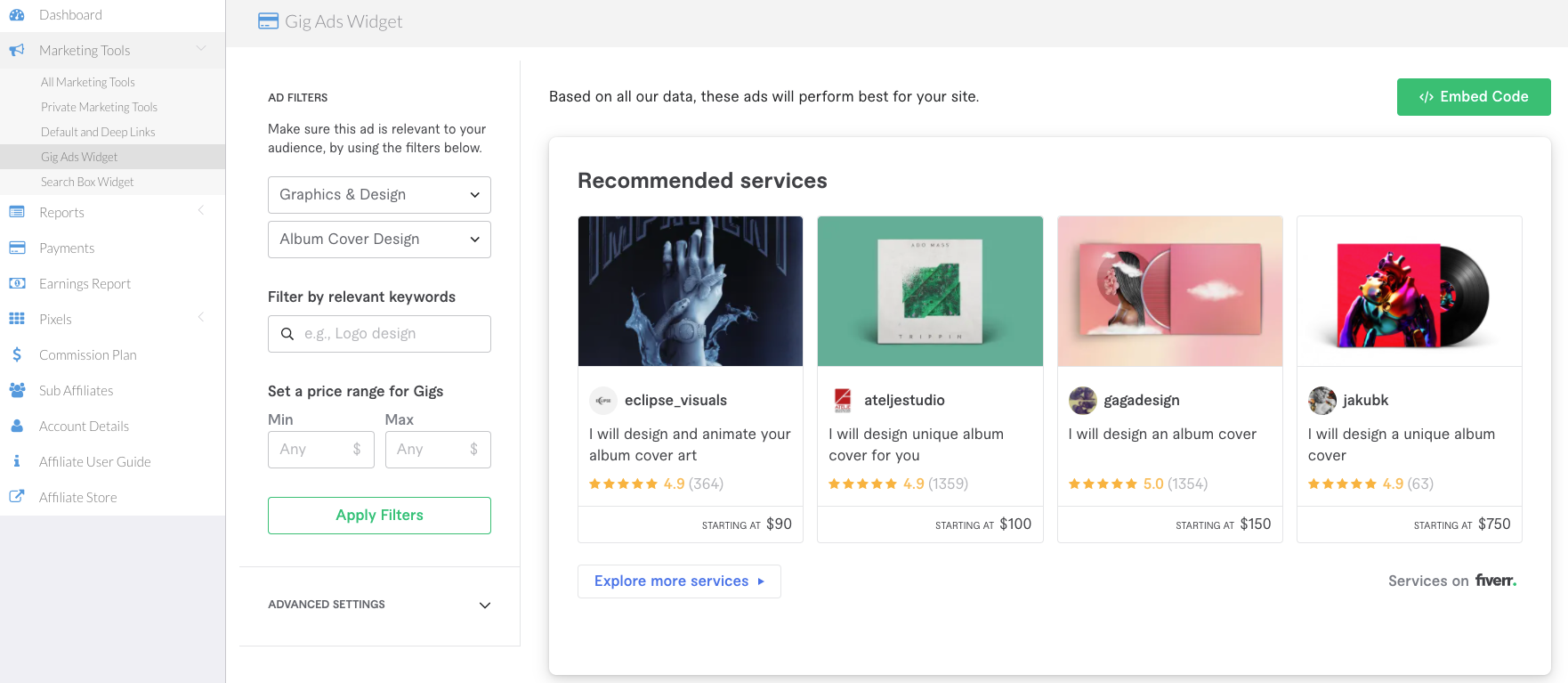Viewport: 1568px width, 683px height.
Task: Click the eclipse_visuals gig thumbnail
Action: point(691,291)
